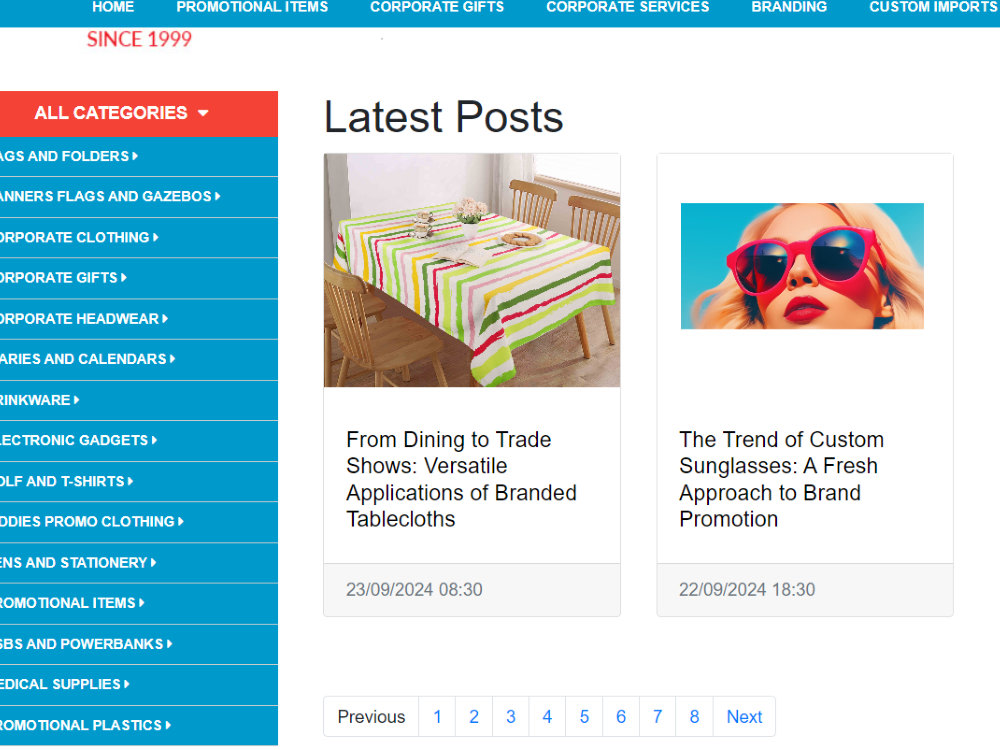This screenshot has width=1000, height=750.
Task: Expand Promotional Plastics category
Action: pos(139,725)
